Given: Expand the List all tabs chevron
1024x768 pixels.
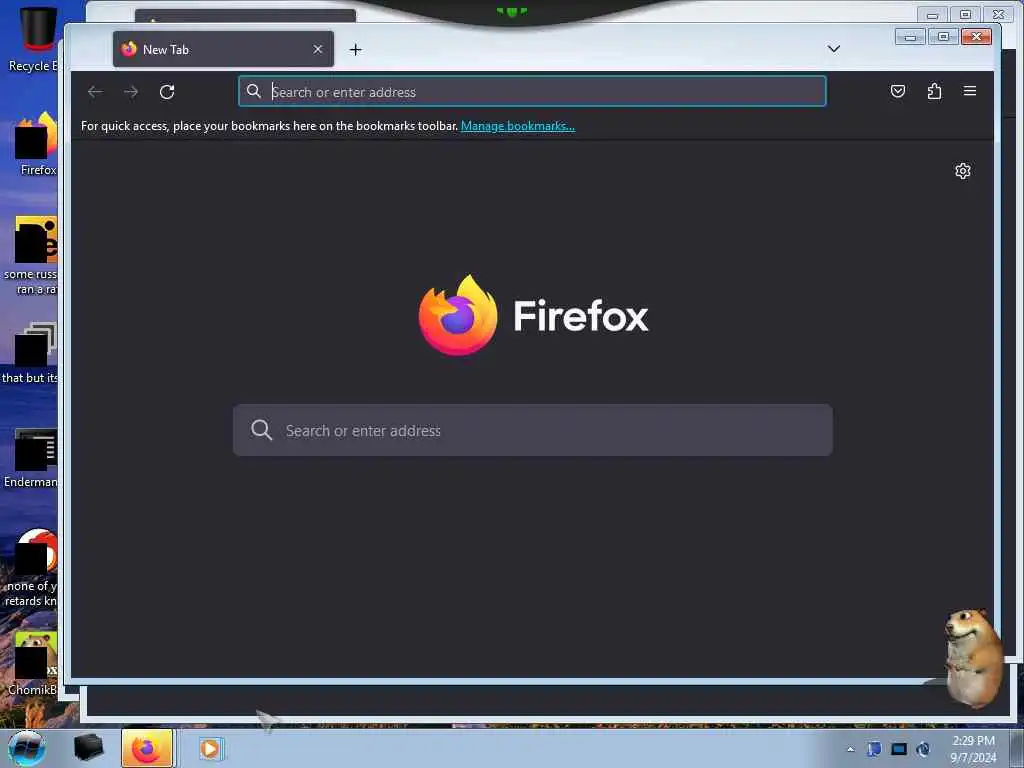Looking at the screenshot, I should point(834,49).
